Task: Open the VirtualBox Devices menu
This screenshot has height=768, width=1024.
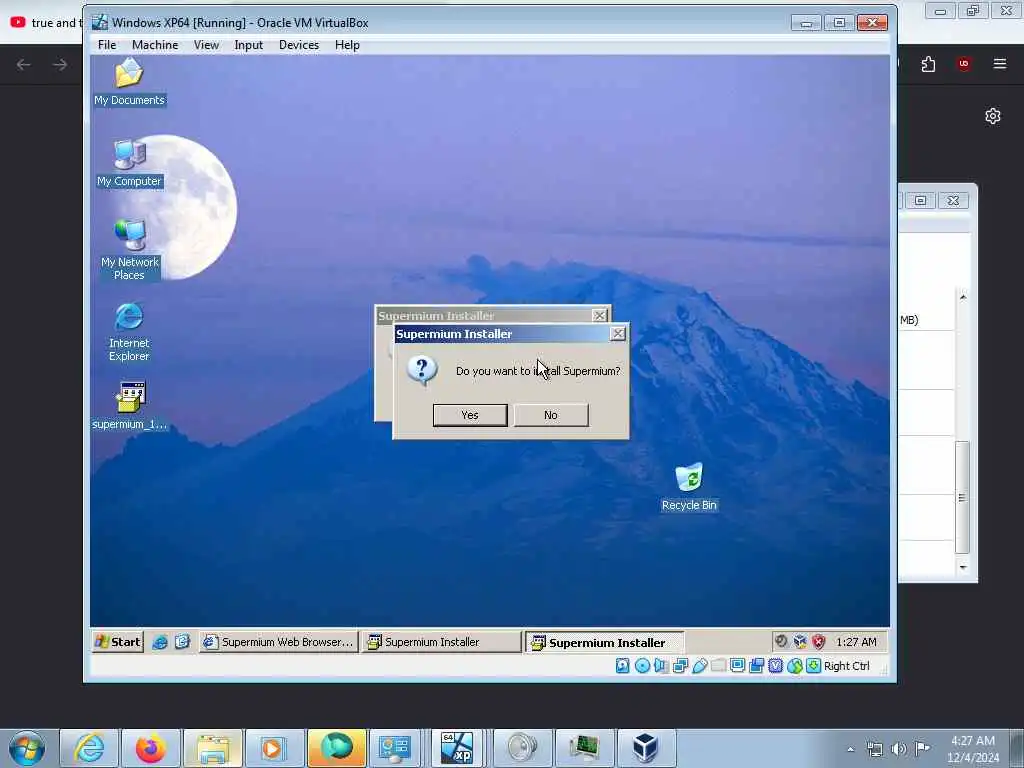Action: point(299,45)
